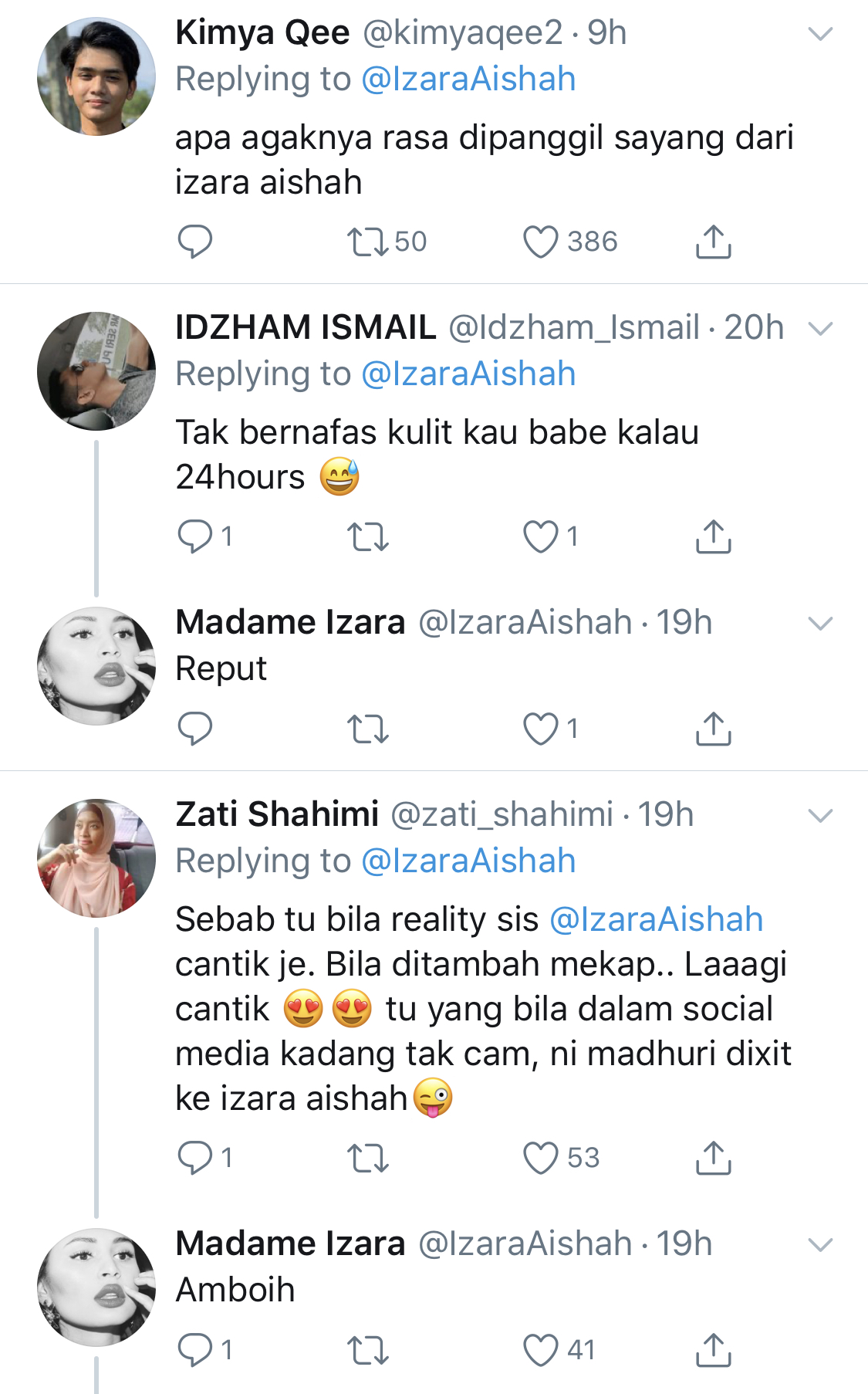Open Kimya Qee's profile picture
The width and height of the screenshot is (868, 1394).
96,76
